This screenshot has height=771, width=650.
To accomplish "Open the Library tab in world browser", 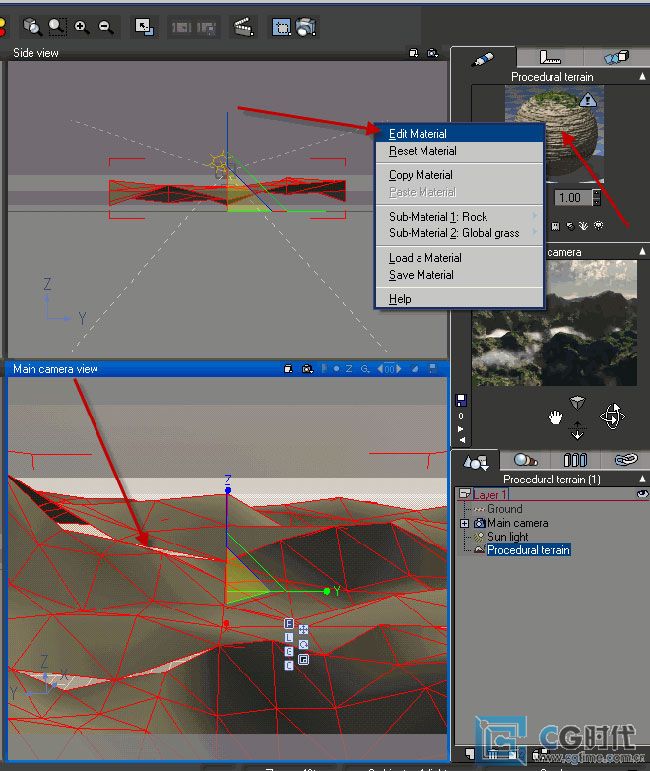I will [575, 460].
